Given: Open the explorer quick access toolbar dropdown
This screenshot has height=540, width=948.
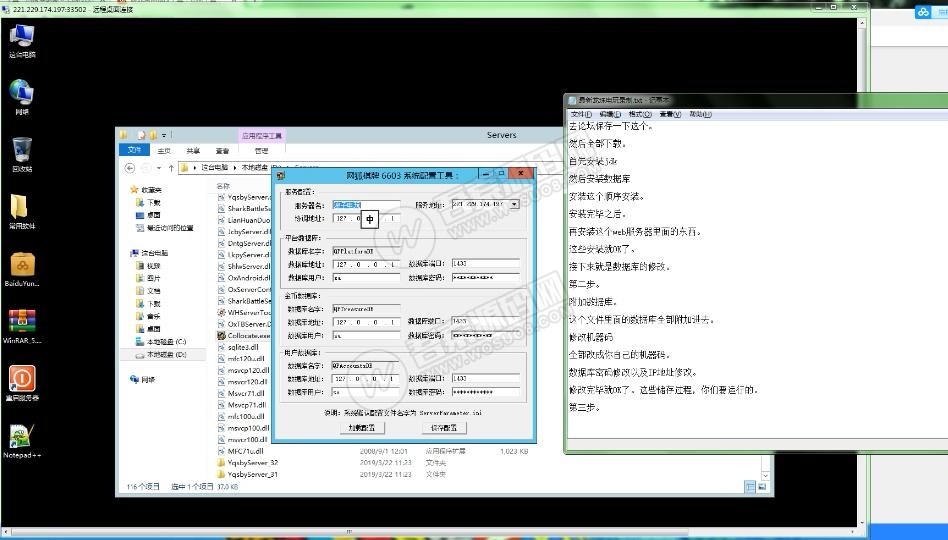Looking at the screenshot, I should 164,135.
